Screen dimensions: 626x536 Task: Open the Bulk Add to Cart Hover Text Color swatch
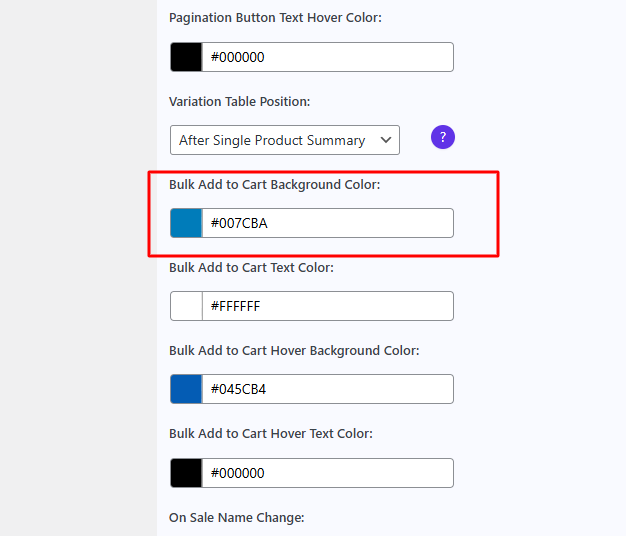click(186, 473)
